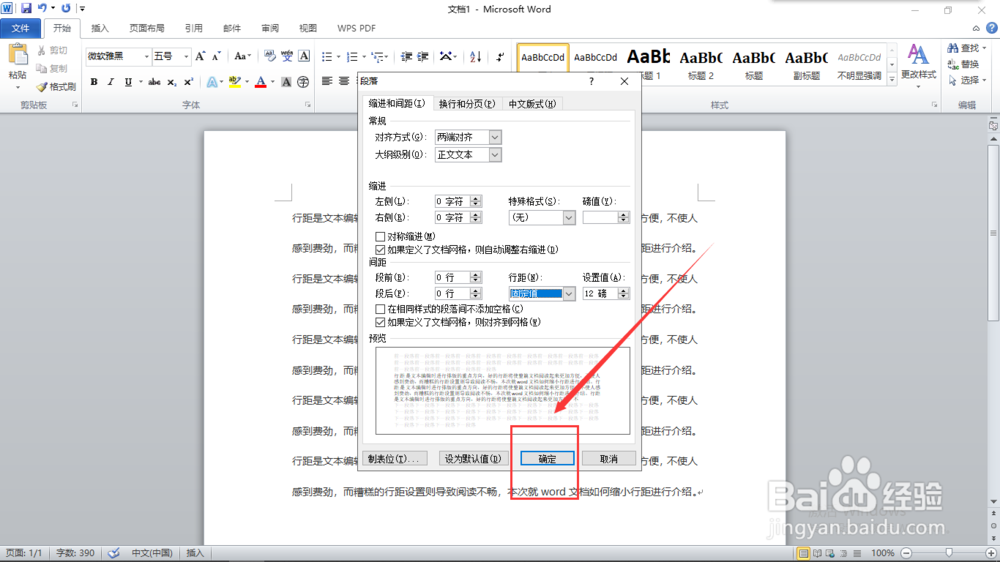Click the Cancel button in Paragraph dialog
This screenshot has height=562, width=1000.
[608, 459]
